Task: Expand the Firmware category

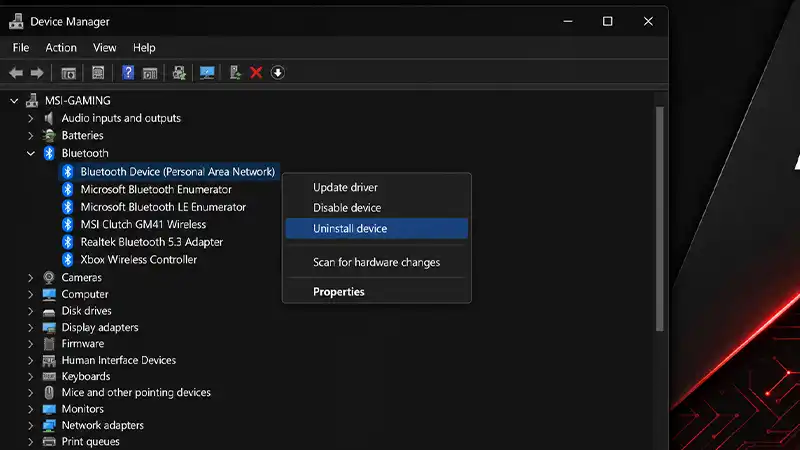Action: (x=31, y=344)
